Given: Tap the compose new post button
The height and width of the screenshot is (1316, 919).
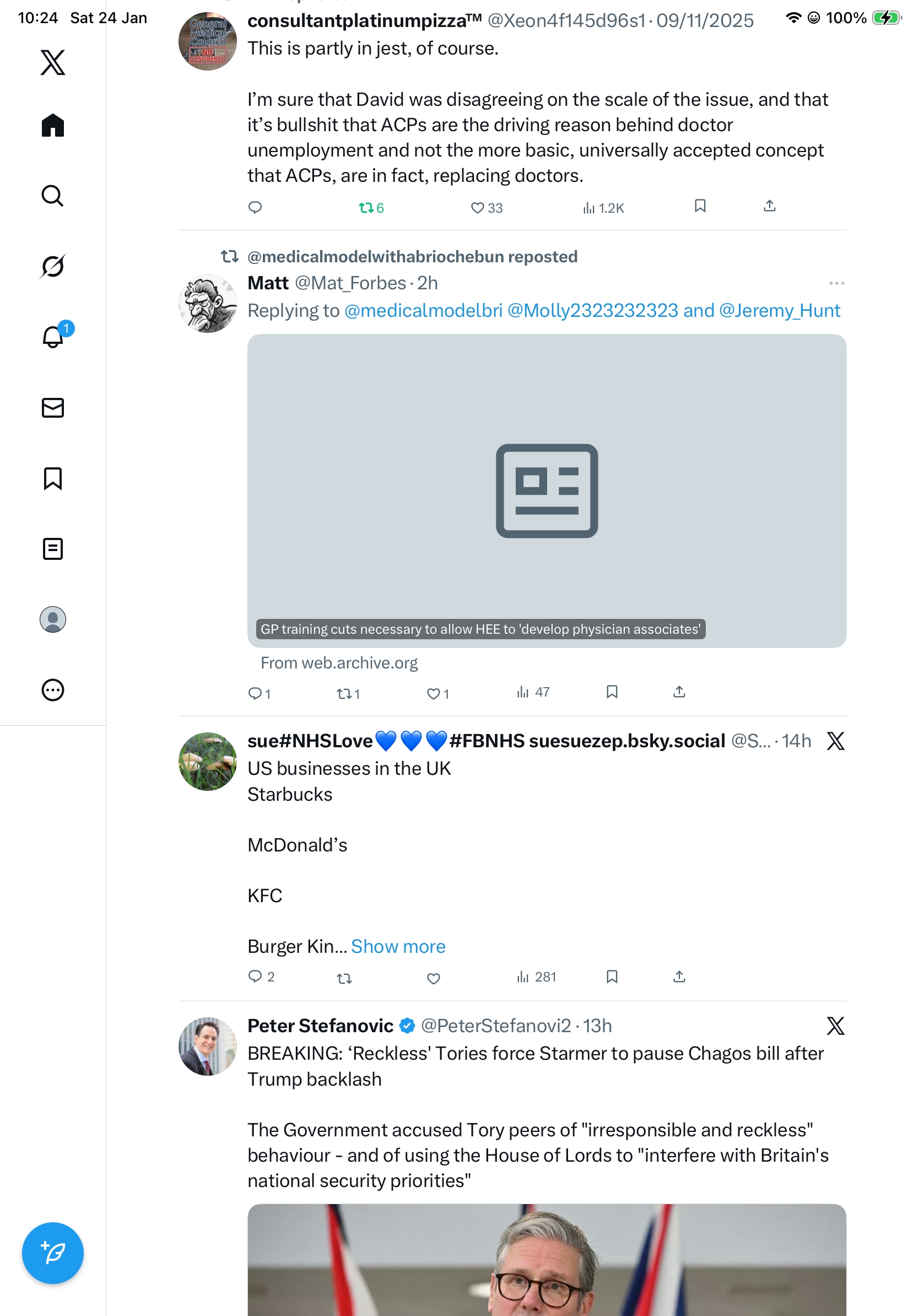Looking at the screenshot, I should pyautogui.click(x=53, y=1253).
